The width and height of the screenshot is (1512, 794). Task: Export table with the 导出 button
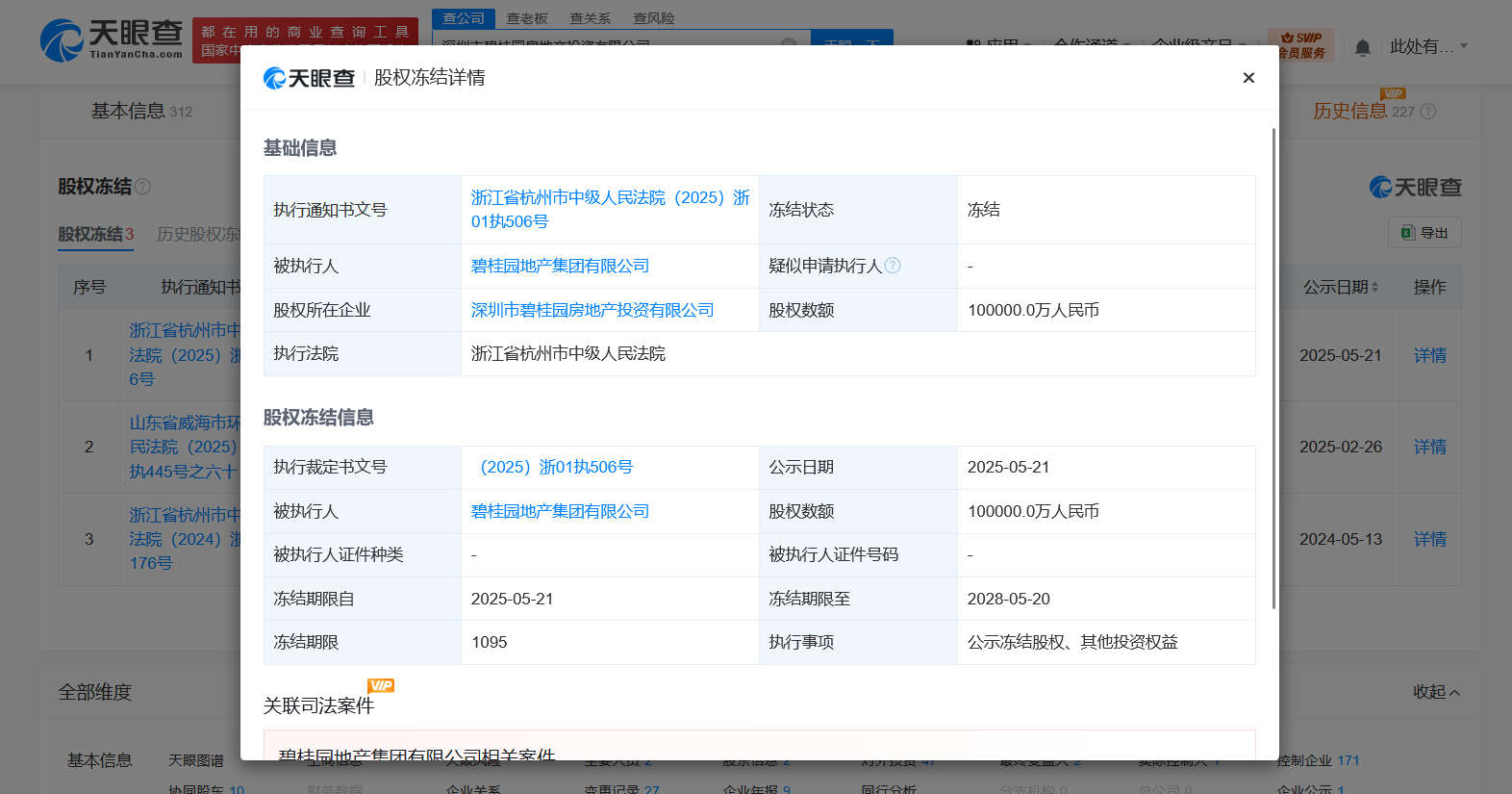pos(1424,233)
